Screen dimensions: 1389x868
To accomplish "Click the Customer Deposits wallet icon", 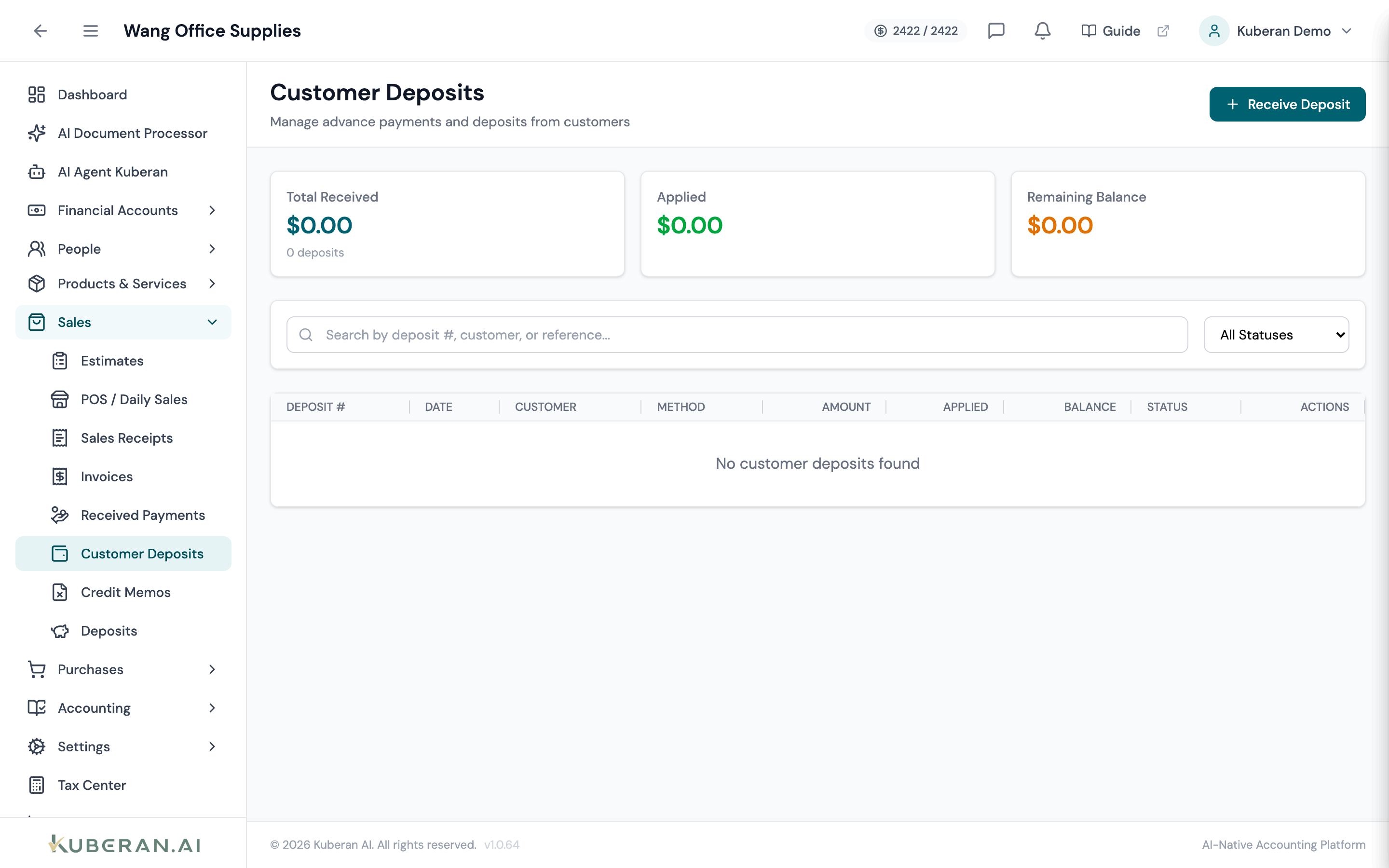I will 60,554.
